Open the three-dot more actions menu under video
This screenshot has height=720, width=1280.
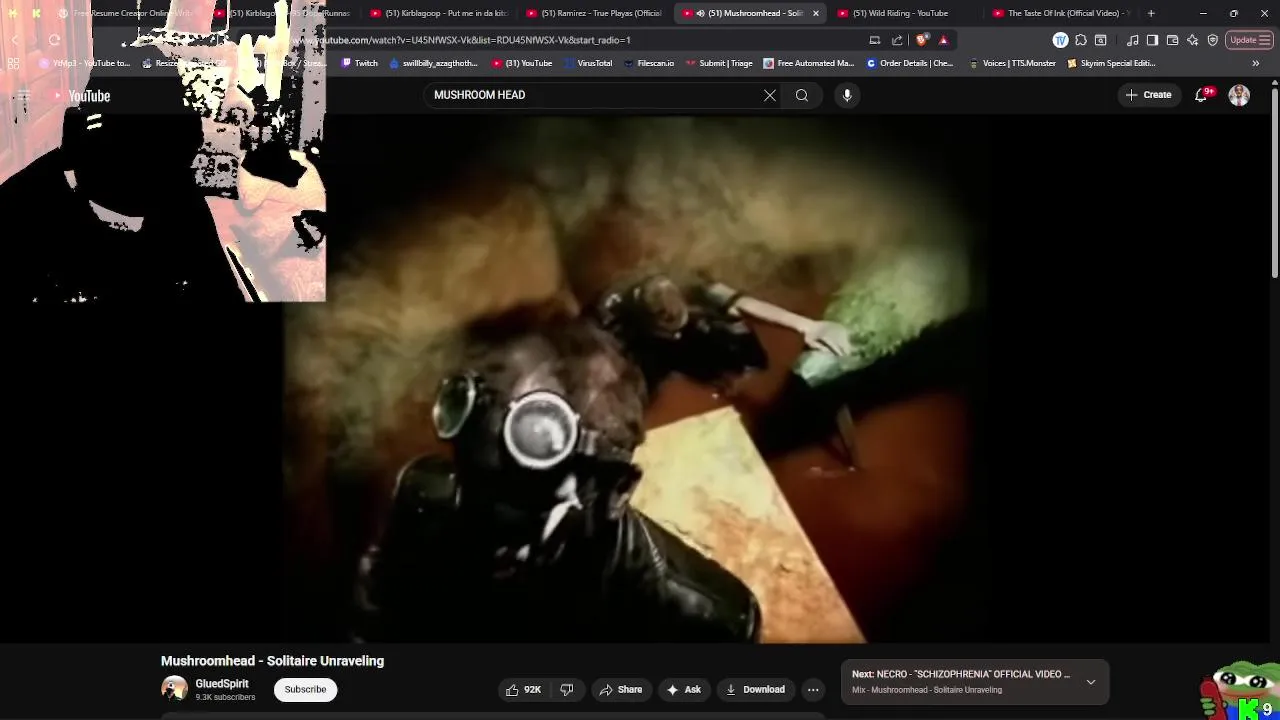(x=813, y=689)
